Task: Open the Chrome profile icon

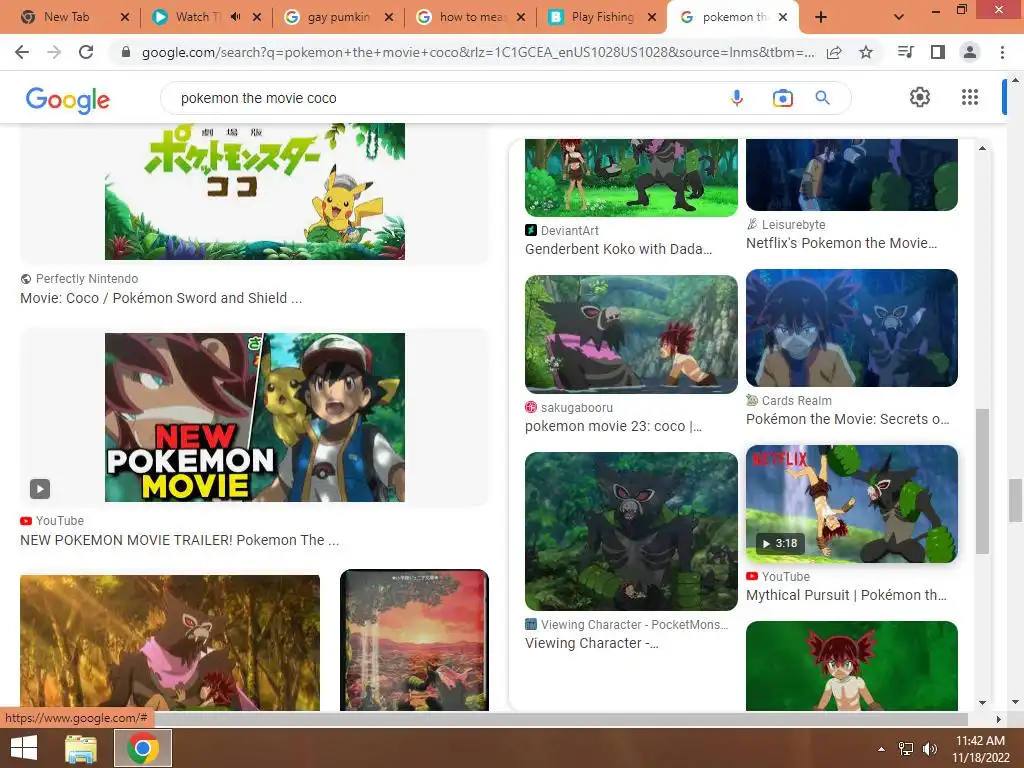Action: [x=970, y=52]
